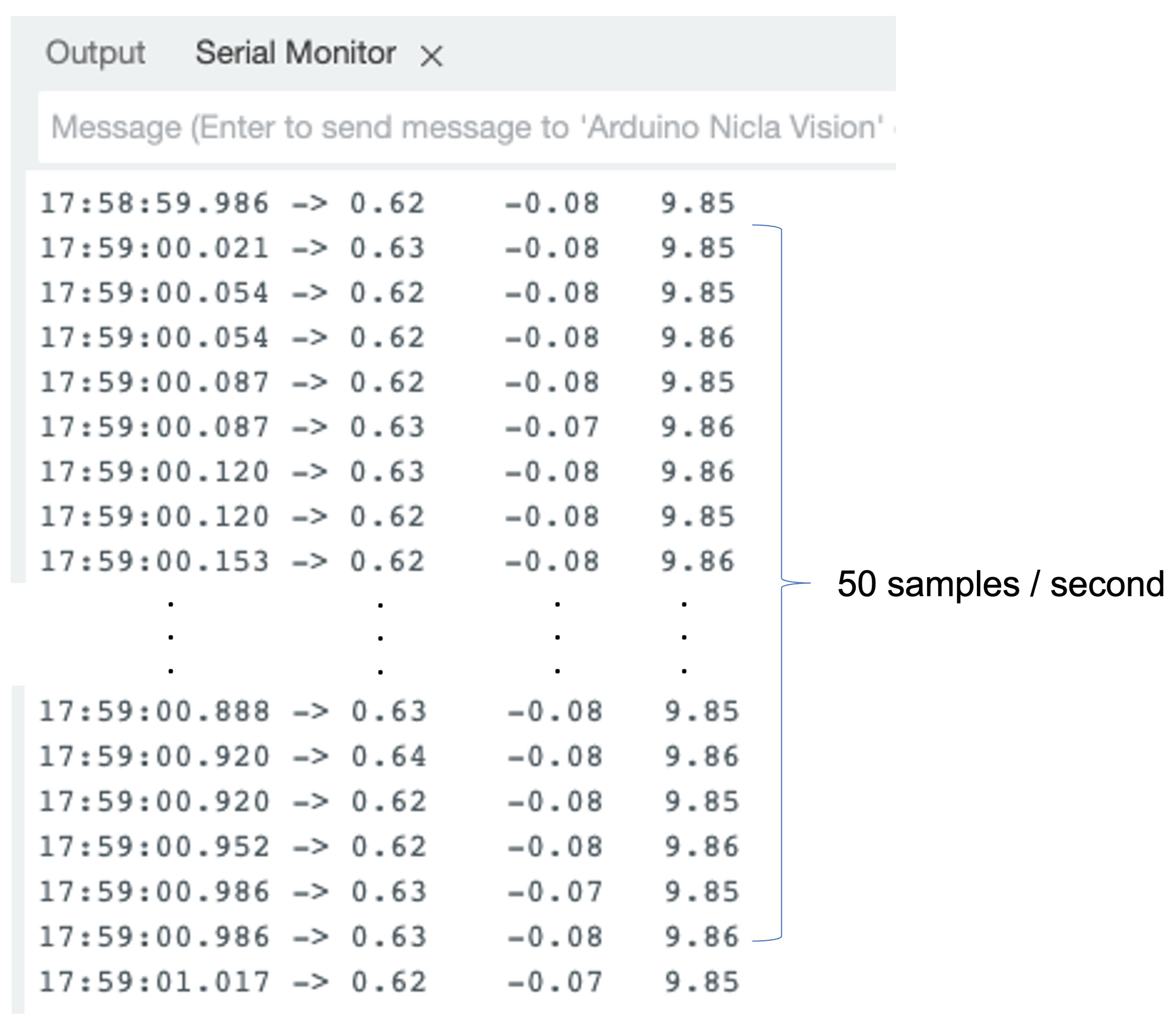Click the 0.64 reading value
Screen dimensions: 1176x1026
[389, 757]
